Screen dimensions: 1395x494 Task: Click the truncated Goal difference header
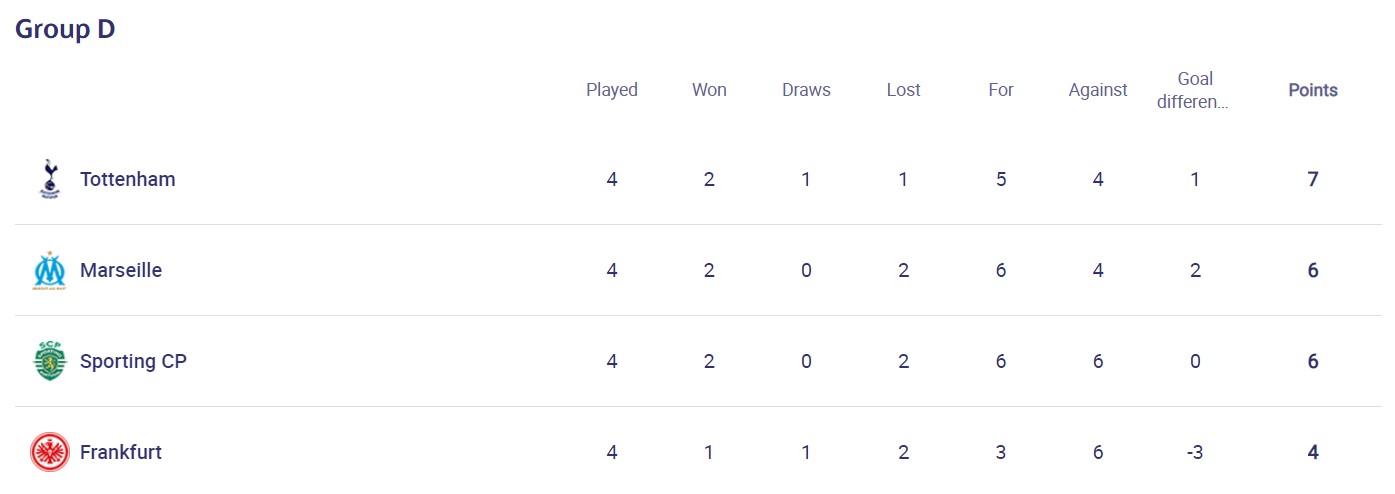1194,90
